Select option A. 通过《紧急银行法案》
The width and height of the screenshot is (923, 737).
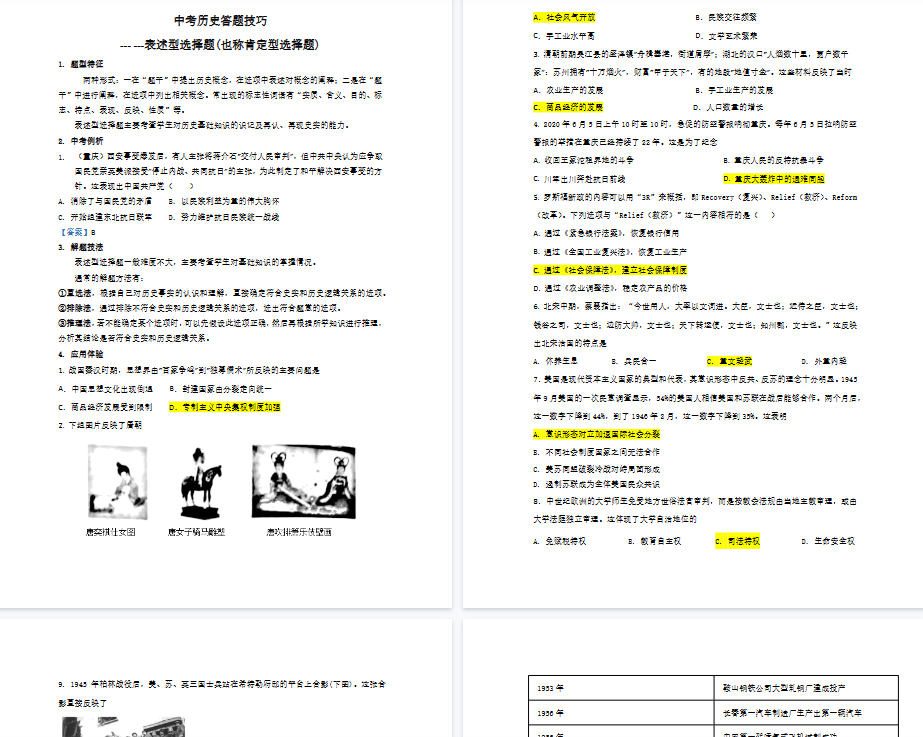[x=606, y=234]
